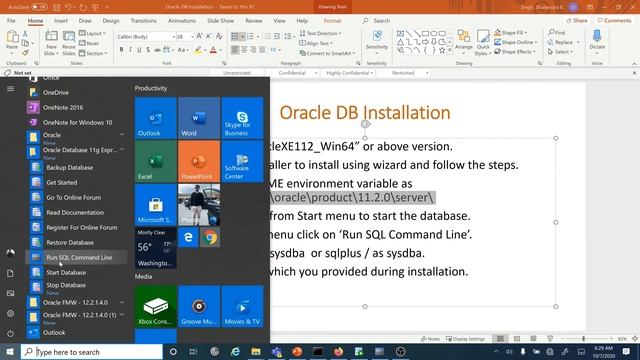This screenshot has height=360, width=640.
Task: Open Settings gear in Start menu
Action: click(10, 313)
